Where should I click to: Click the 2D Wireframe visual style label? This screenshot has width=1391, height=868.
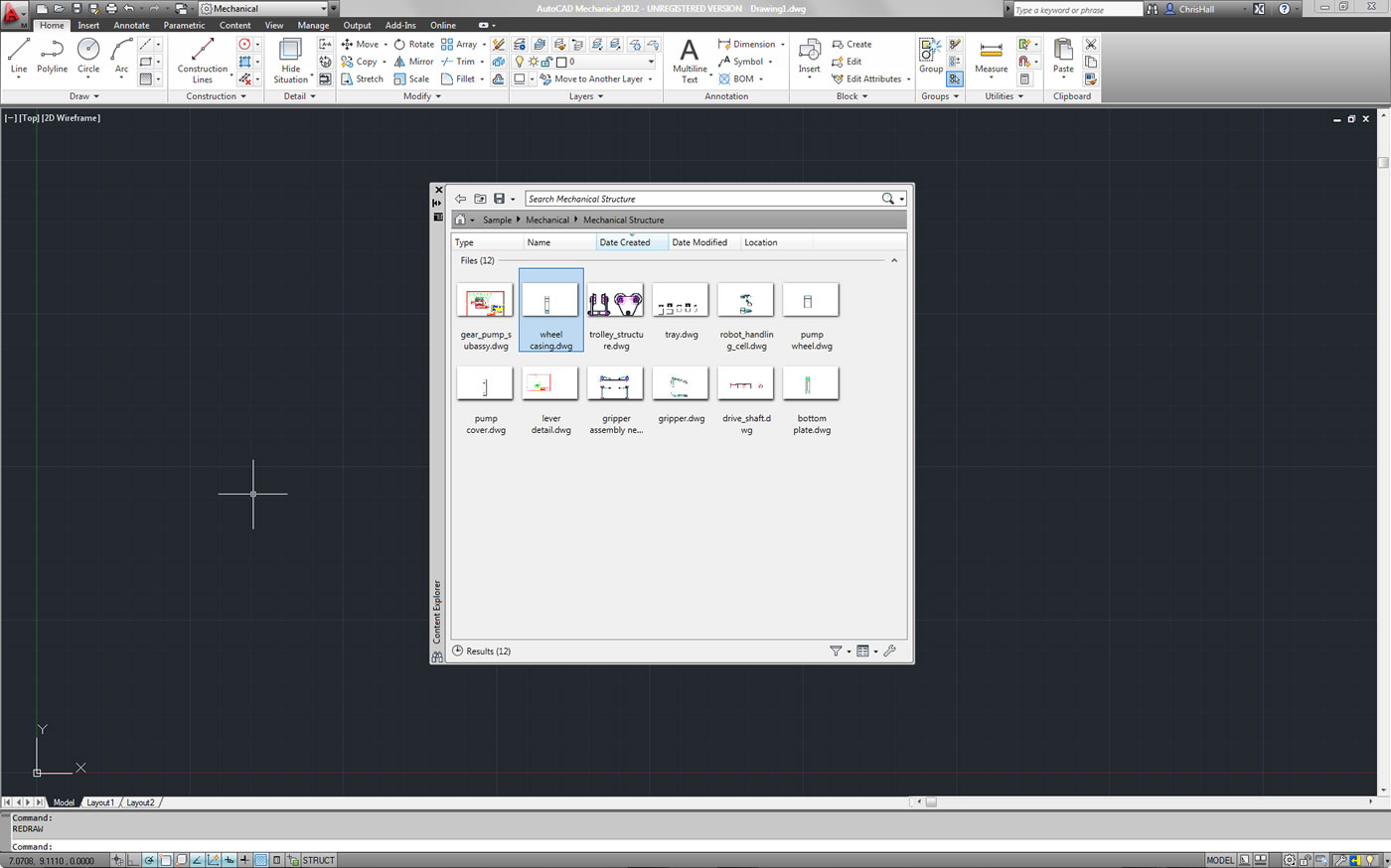click(72, 118)
